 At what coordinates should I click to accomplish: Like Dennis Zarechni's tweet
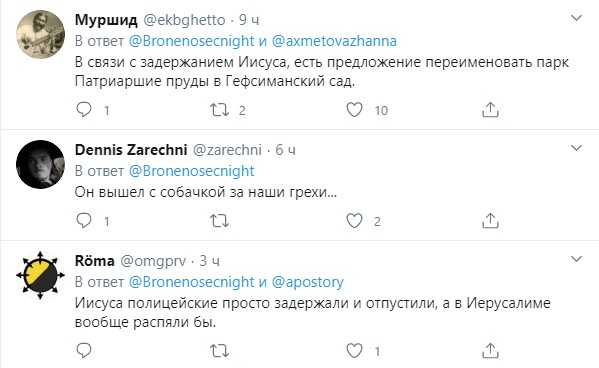point(354,221)
